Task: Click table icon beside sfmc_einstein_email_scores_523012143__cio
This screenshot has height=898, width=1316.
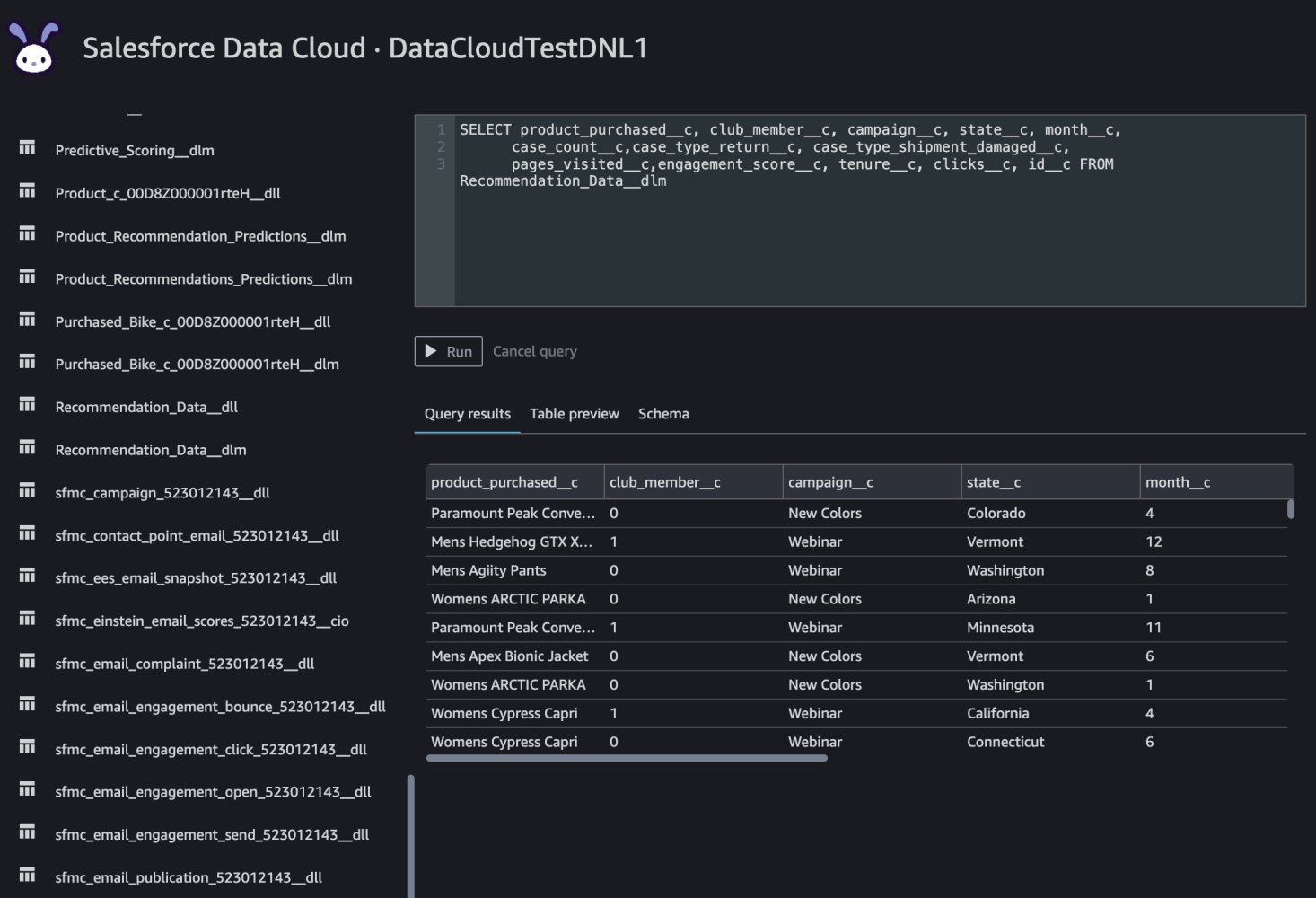Action: coord(28,619)
